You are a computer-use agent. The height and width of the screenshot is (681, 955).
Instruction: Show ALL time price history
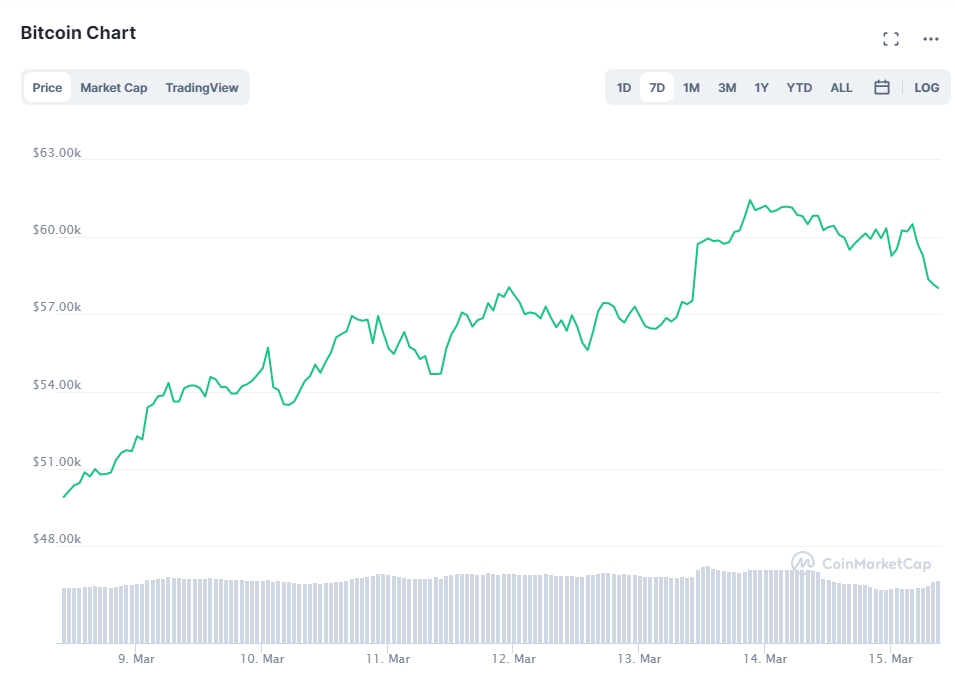(841, 87)
